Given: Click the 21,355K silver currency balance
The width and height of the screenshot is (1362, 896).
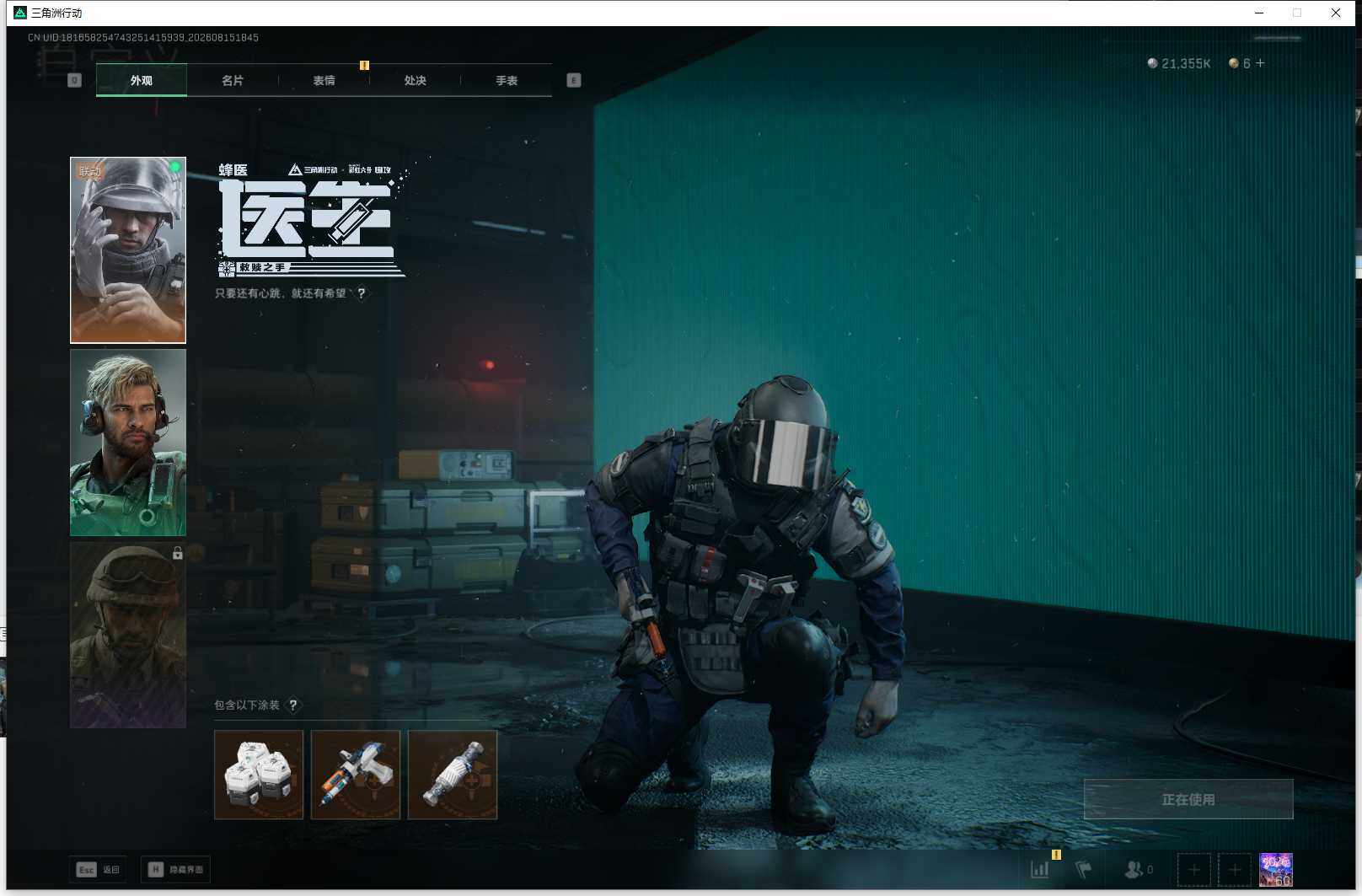Looking at the screenshot, I should click(1179, 63).
